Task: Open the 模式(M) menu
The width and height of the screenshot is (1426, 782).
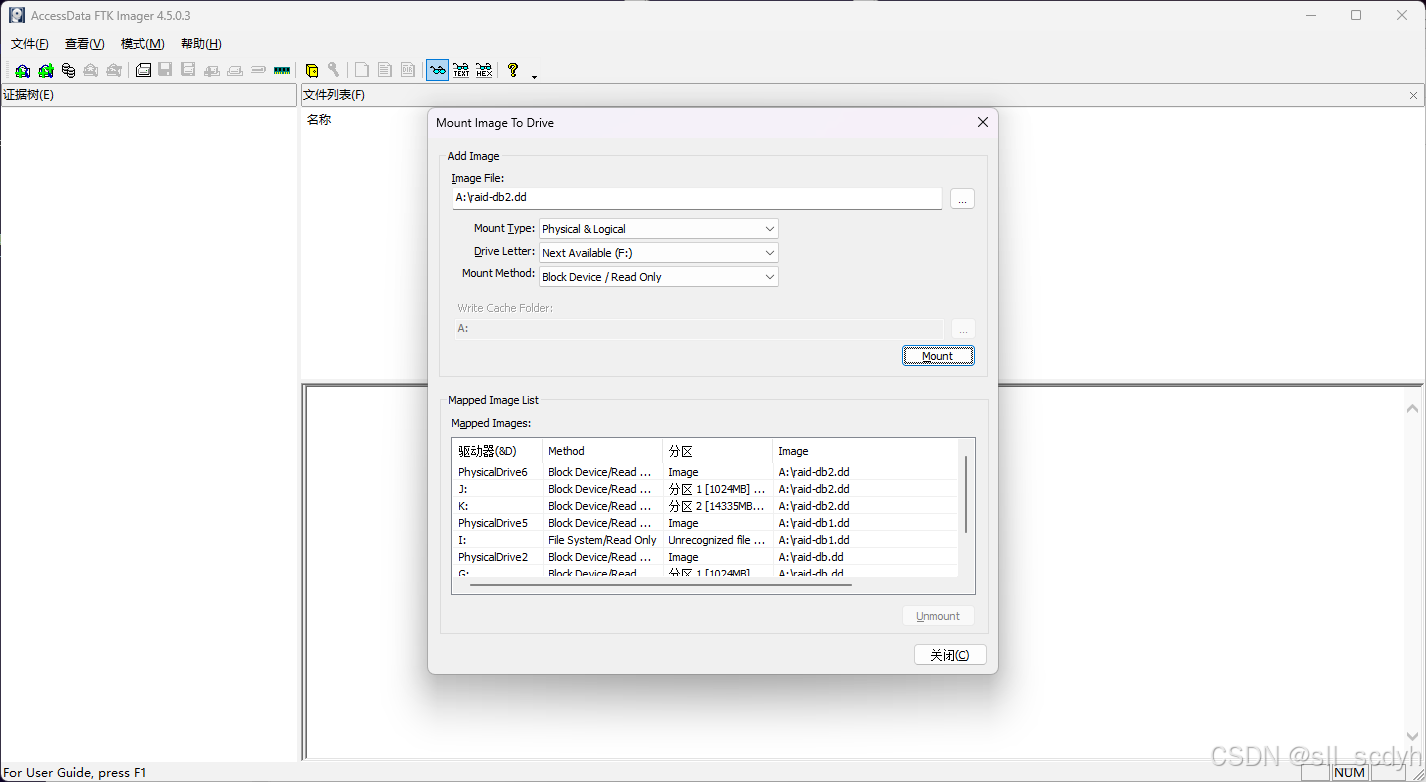Action: (142, 44)
